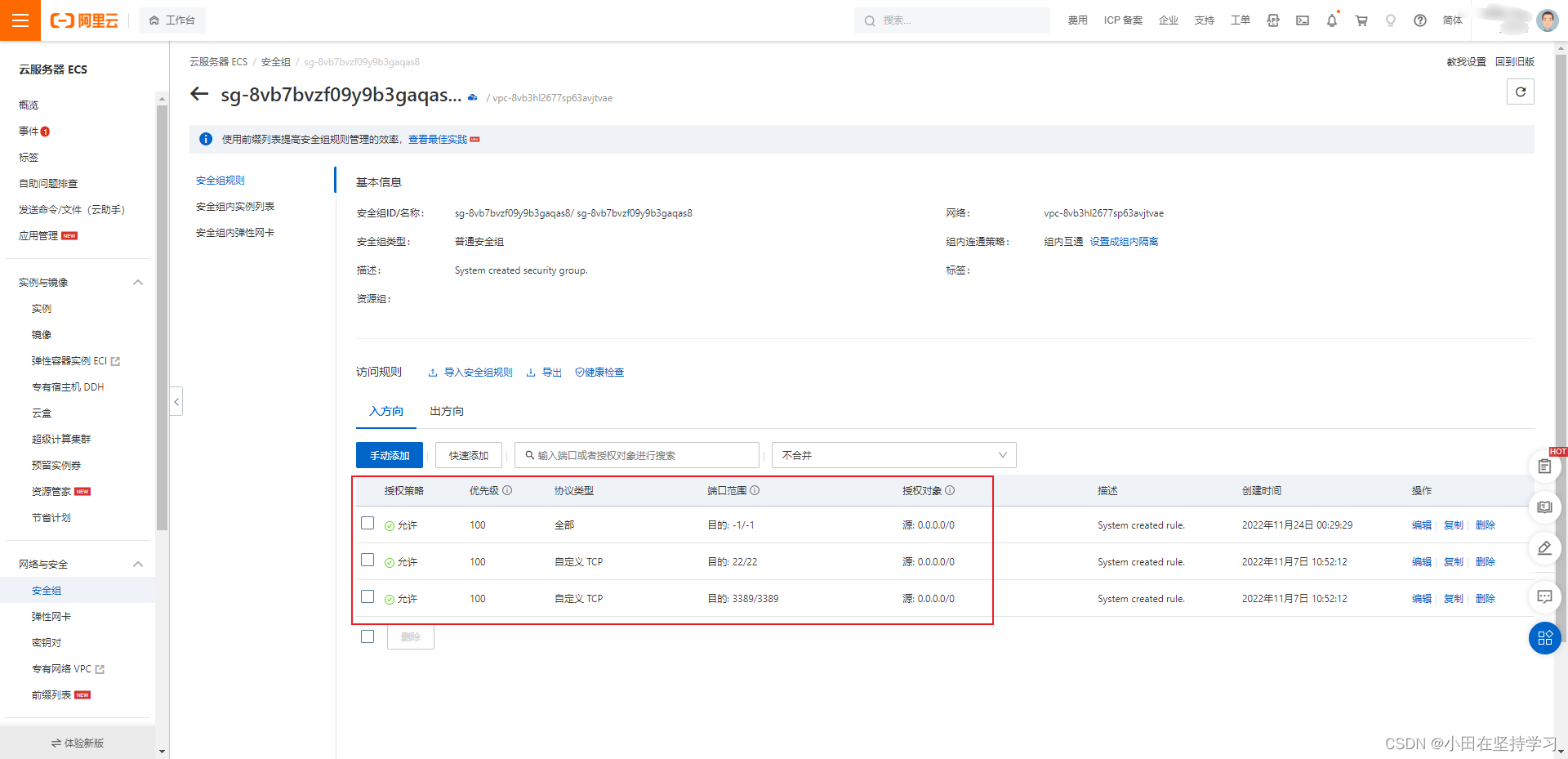
Task: Click the sidebar scrollbar thumb
Action: coord(162,318)
